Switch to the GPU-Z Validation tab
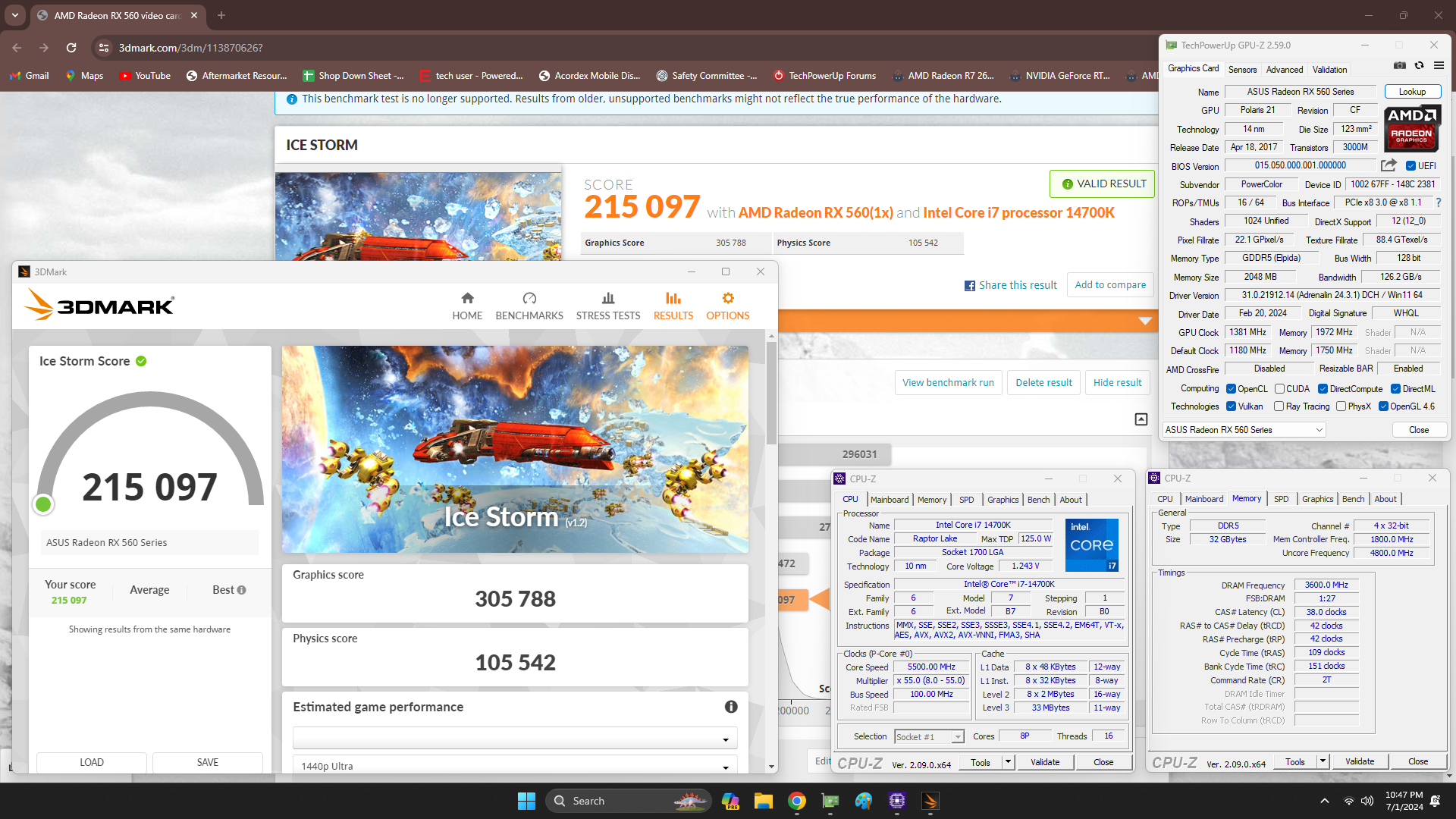The image size is (1456, 819). point(1329,69)
